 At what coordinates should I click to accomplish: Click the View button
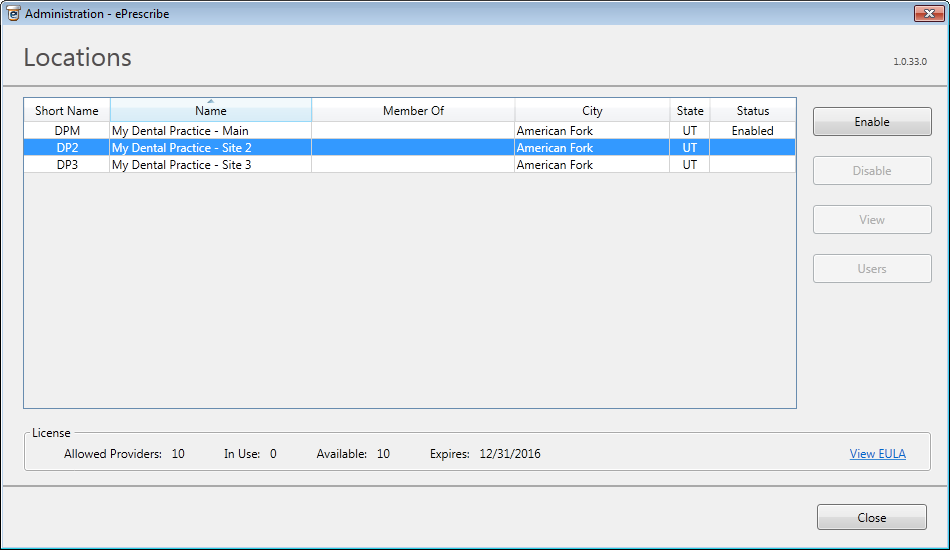click(871, 220)
